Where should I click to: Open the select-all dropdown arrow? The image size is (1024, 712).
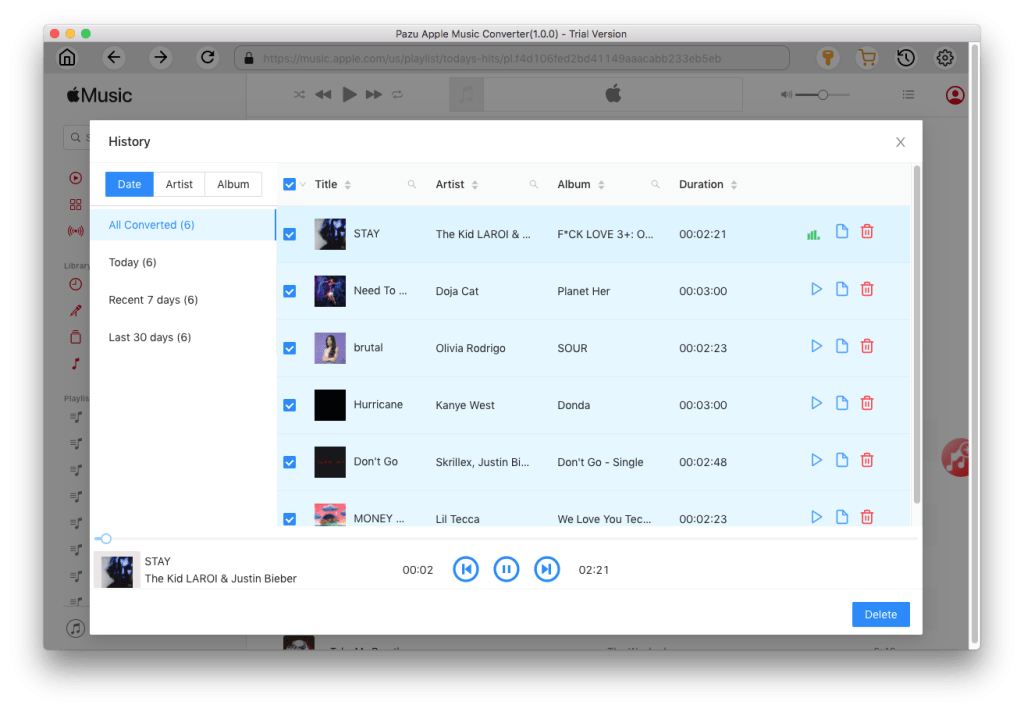[303, 185]
